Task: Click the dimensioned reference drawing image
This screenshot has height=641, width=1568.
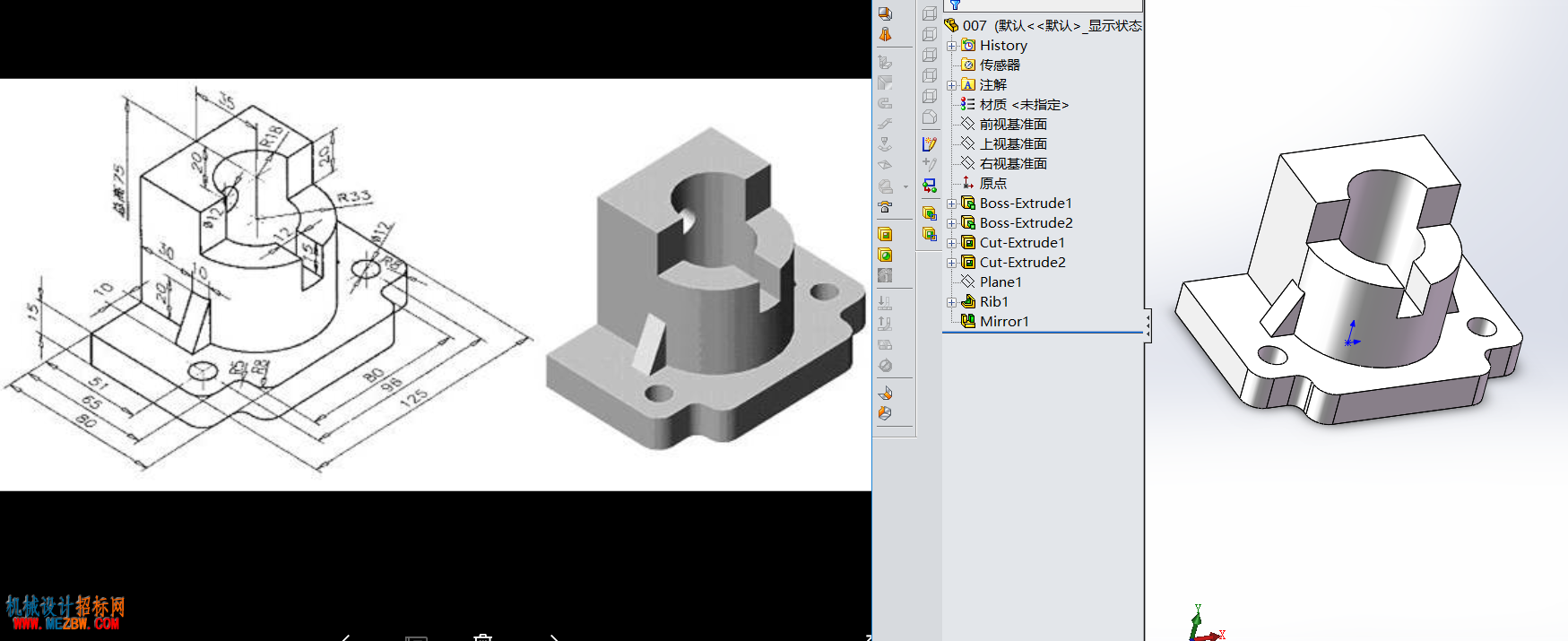Action: coord(269,278)
